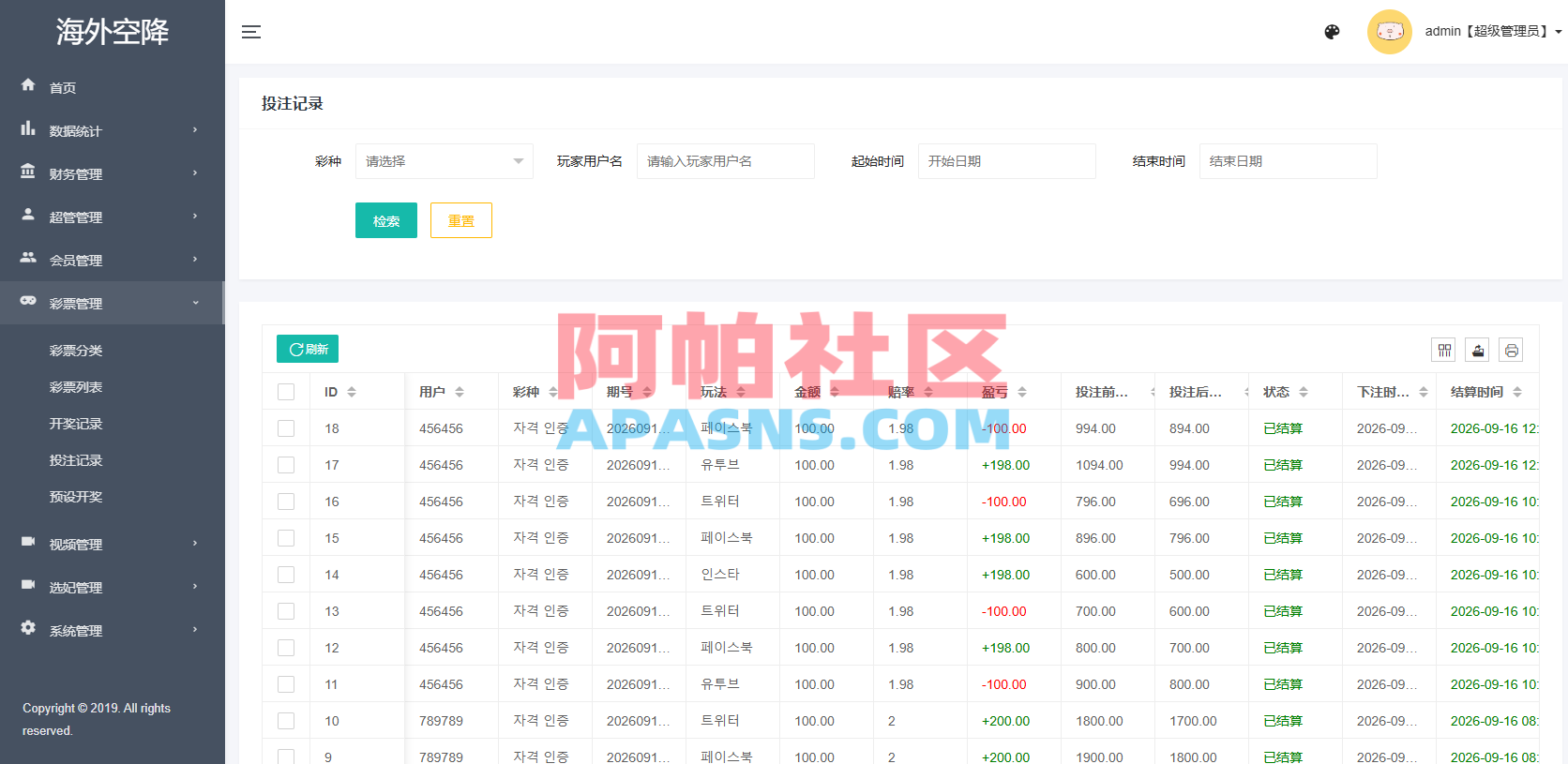Check the row with ID 17

pos(286,465)
